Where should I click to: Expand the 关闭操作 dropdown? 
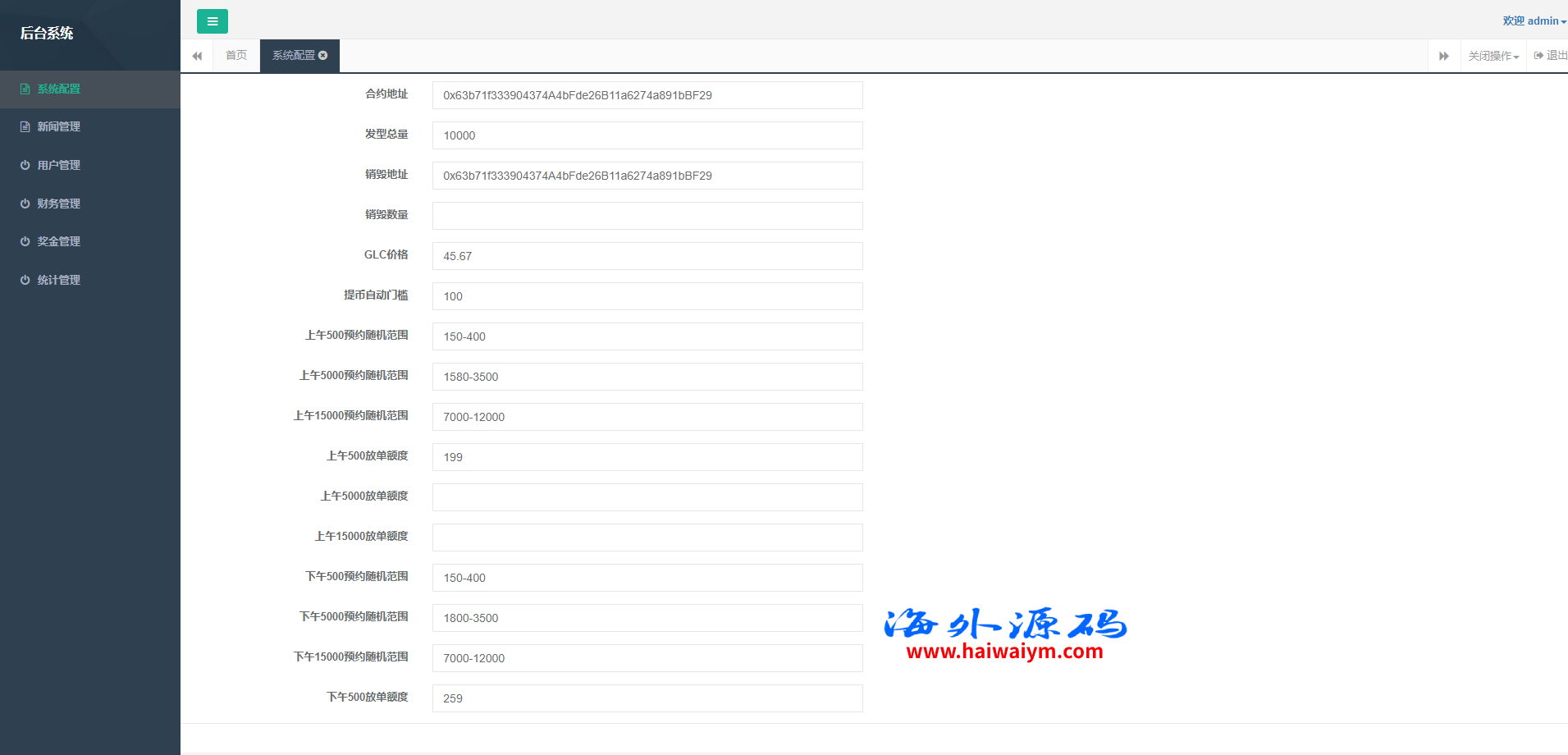point(1493,56)
